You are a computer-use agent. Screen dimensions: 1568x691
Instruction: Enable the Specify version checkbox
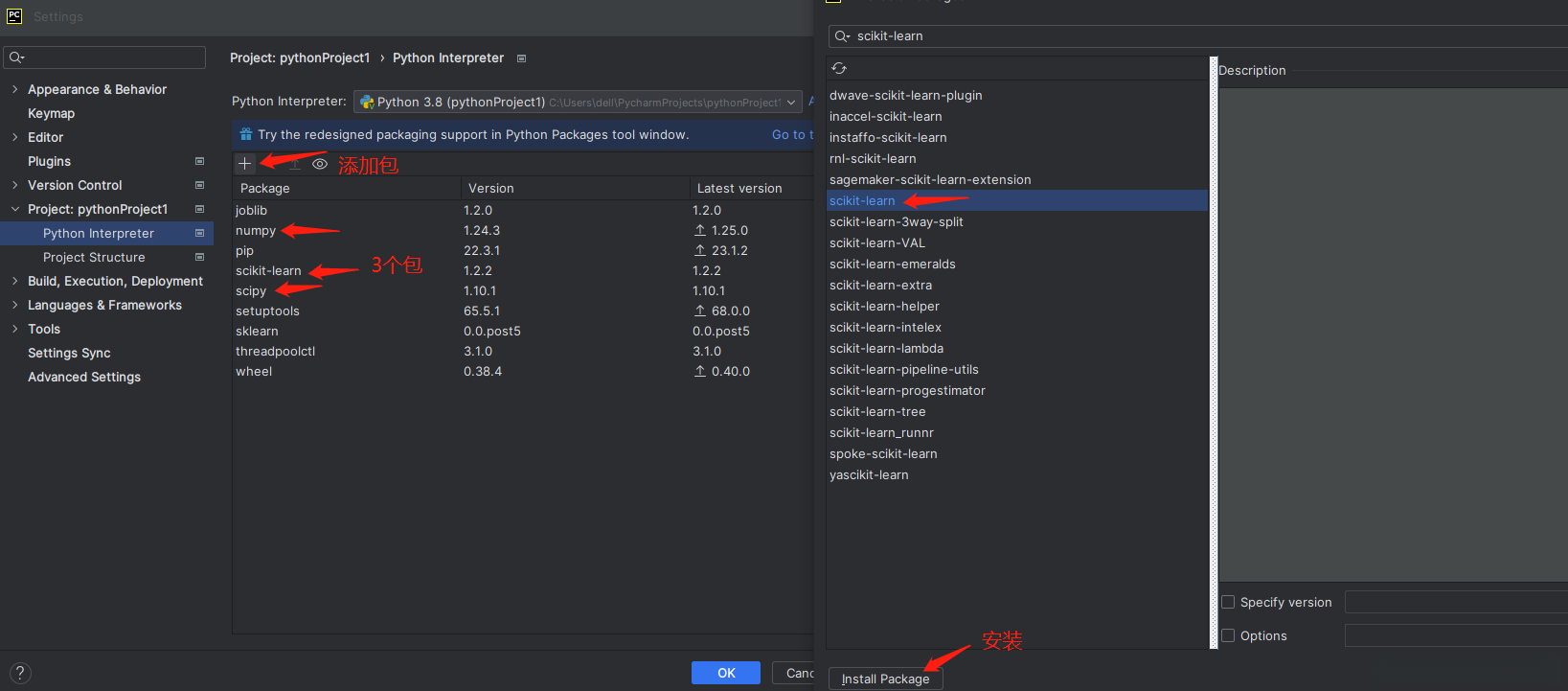point(1228,602)
